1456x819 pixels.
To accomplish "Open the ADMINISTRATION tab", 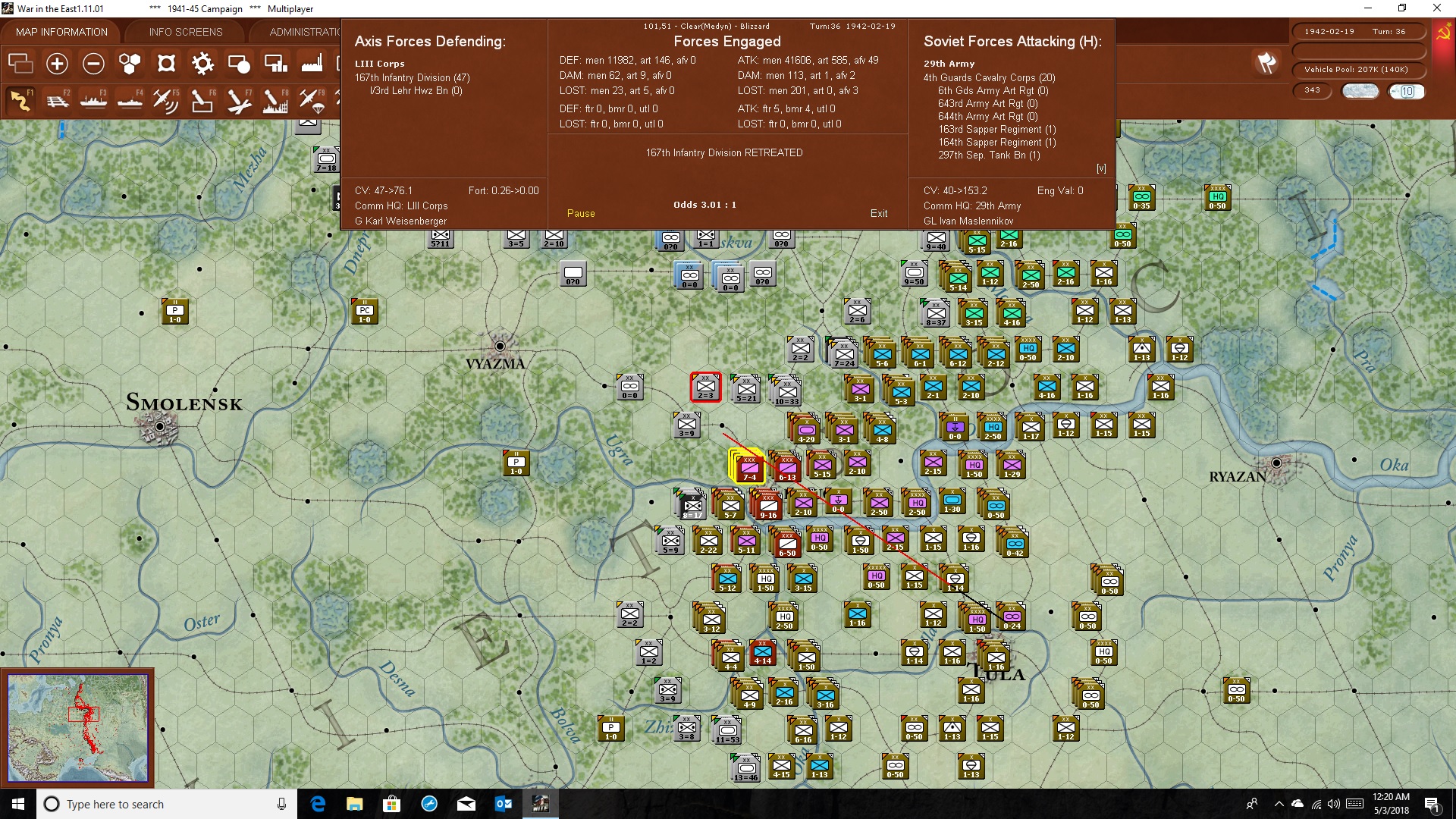I will 303,32.
